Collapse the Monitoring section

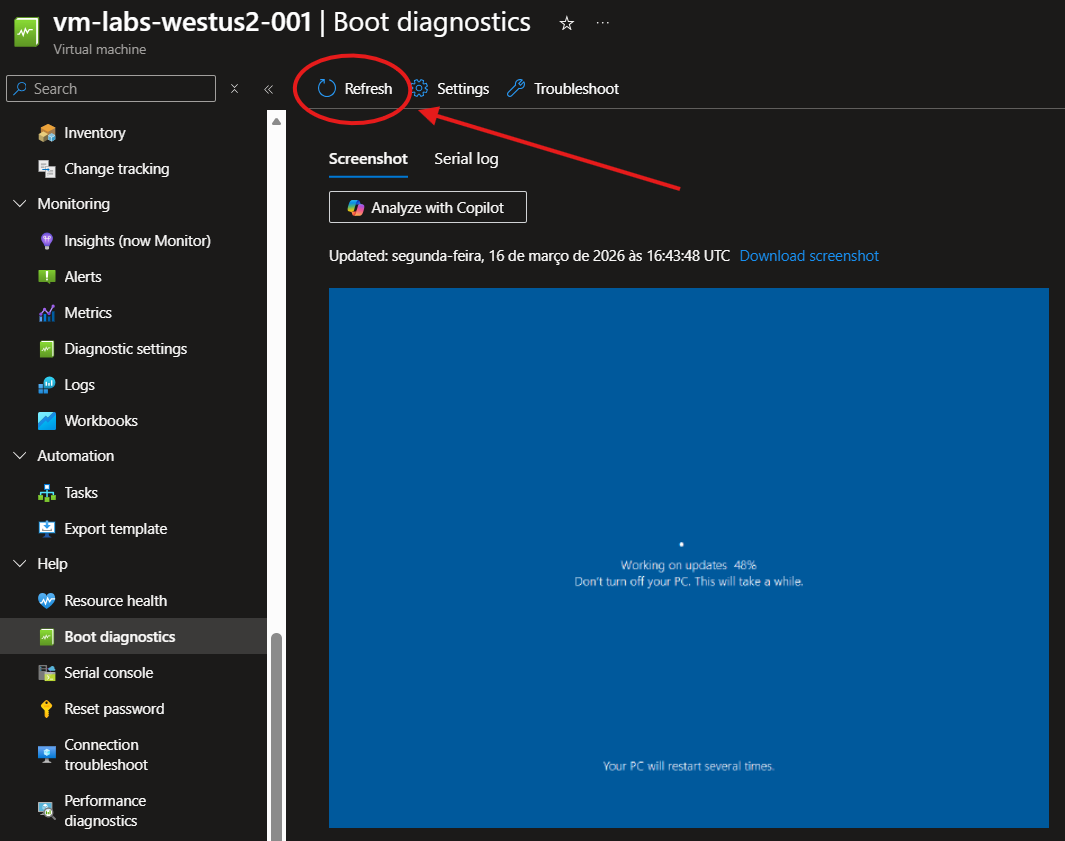pos(20,204)
